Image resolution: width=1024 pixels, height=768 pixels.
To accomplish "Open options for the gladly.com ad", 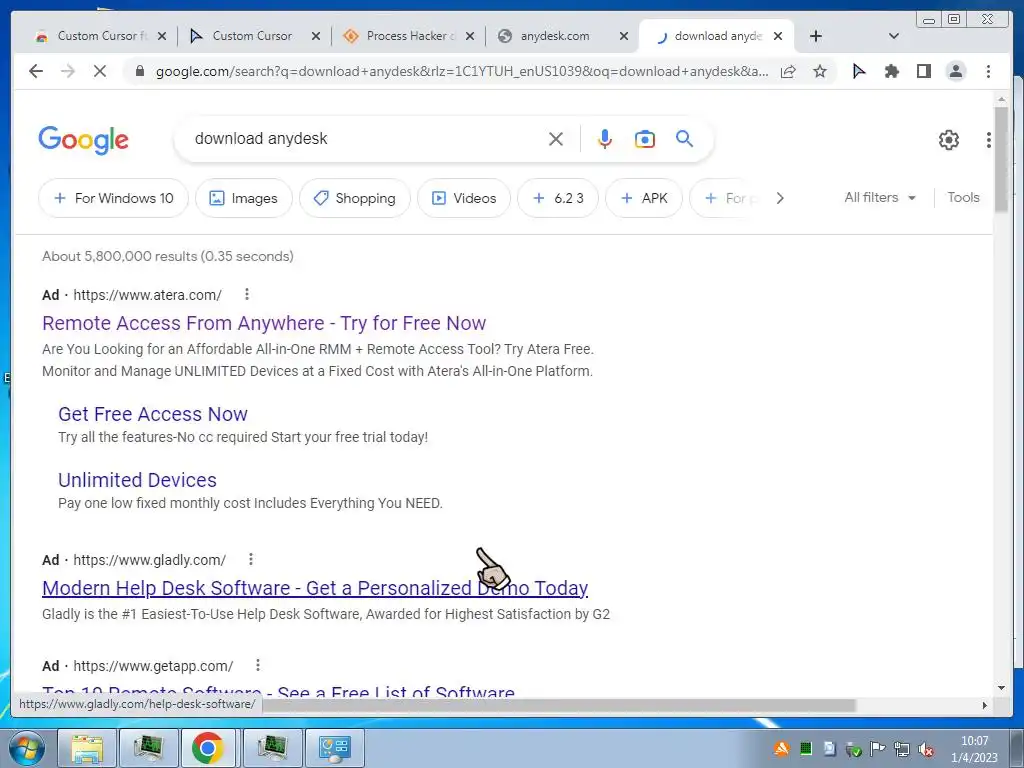I will (251, 560).
